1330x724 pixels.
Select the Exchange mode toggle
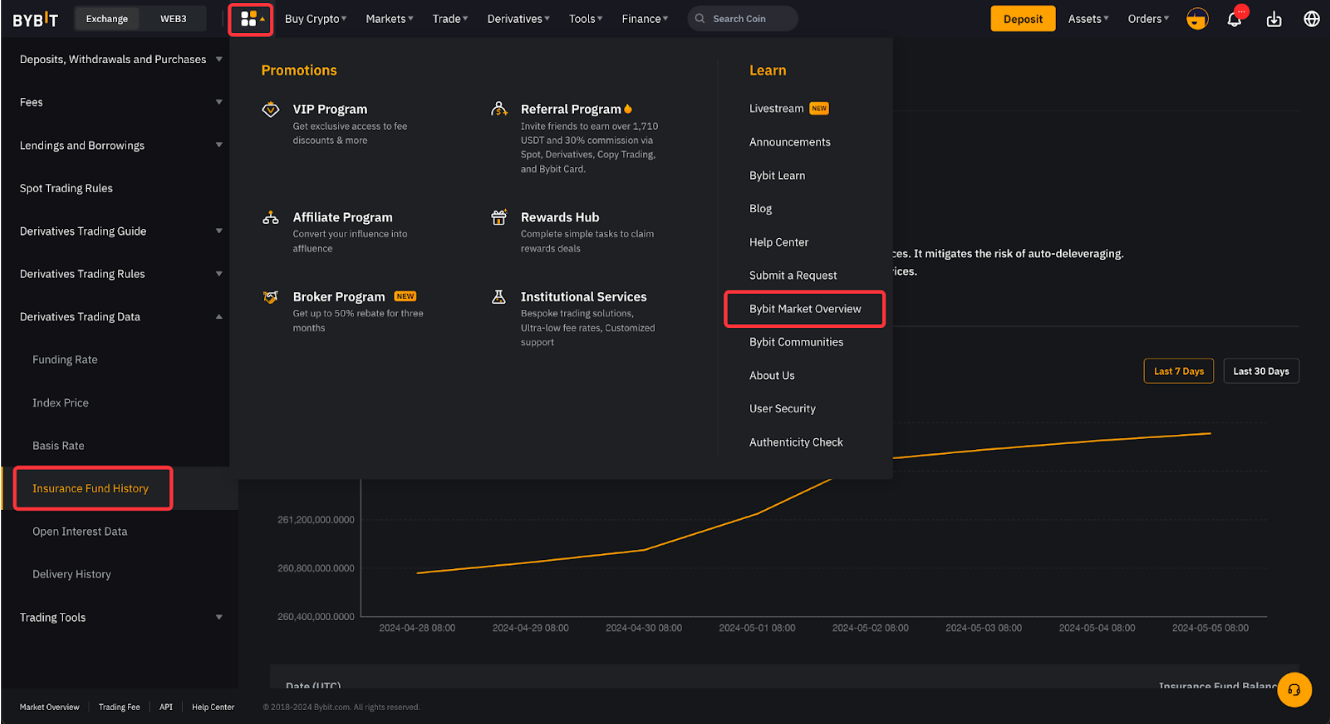pyautogui.click(x=107, y=19)
